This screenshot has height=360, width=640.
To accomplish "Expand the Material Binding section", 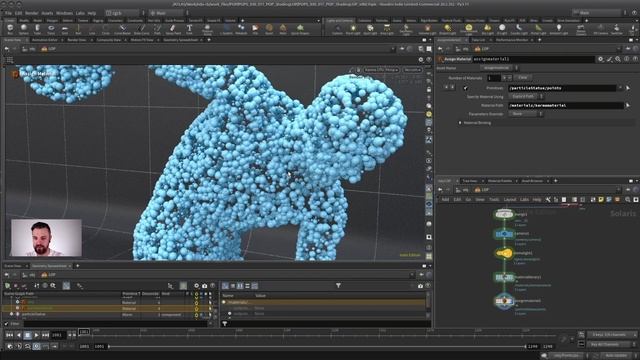I will click(460, 122).
